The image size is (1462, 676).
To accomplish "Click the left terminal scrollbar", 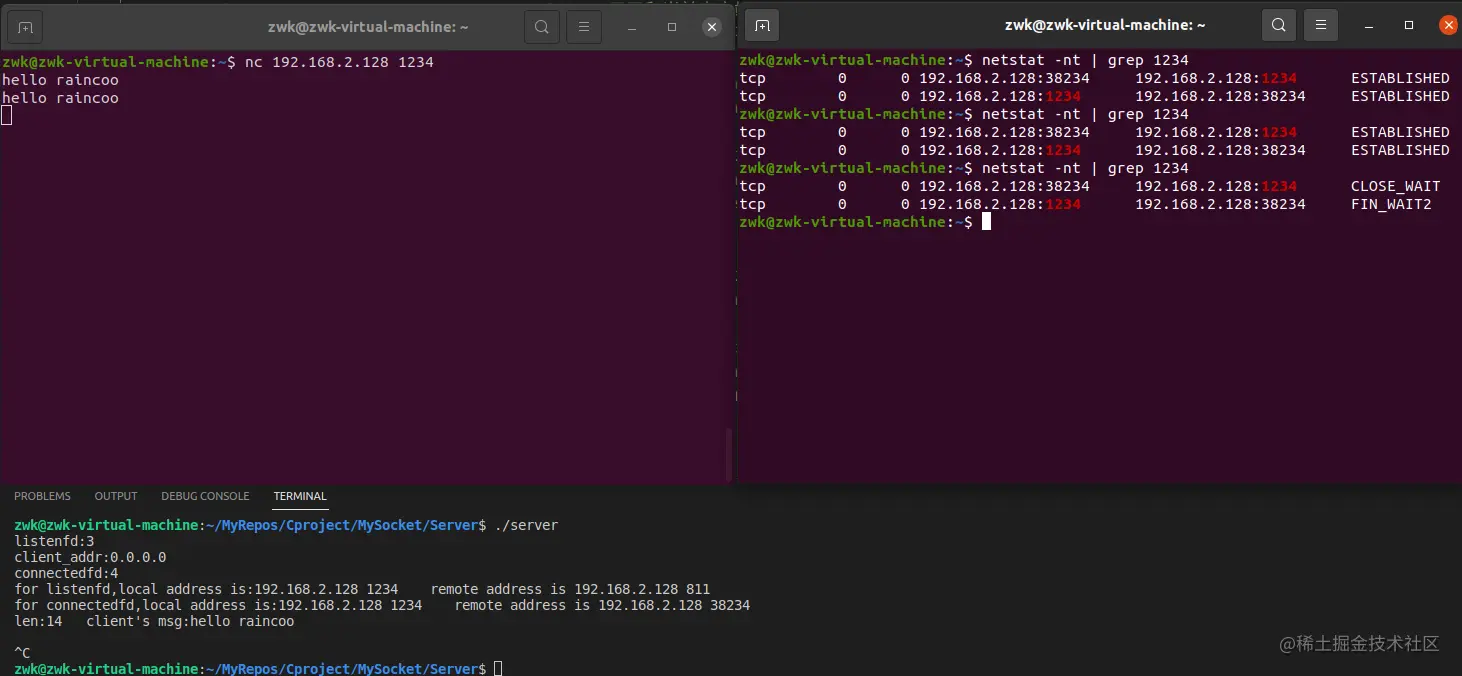I will point(729,456).
